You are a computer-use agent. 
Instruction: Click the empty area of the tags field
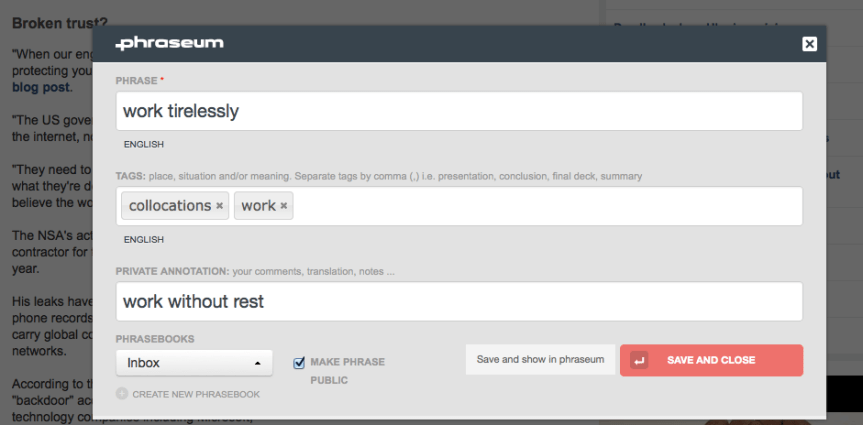click(x=550, y=206)
